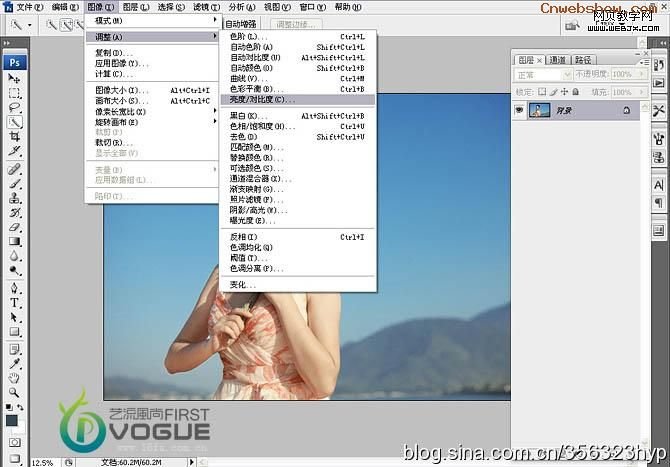Choose 色相/饱和度(H)... menu entry
The height and width of the screenshot is (467, 670).
(298, 126)
